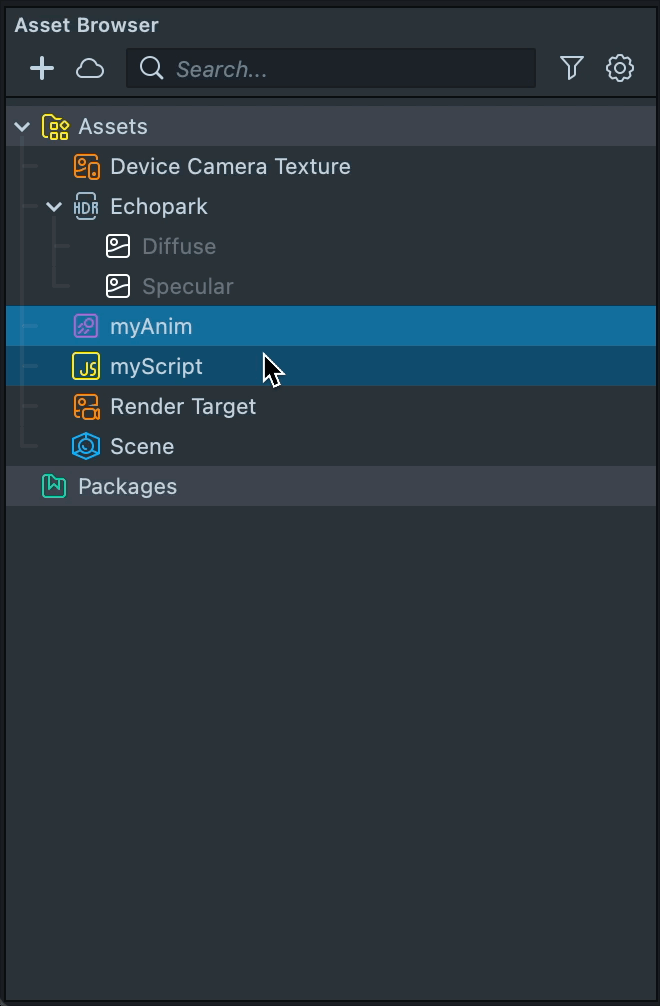
Task: Select the Packages row label
Action: (x=127, y=486)
